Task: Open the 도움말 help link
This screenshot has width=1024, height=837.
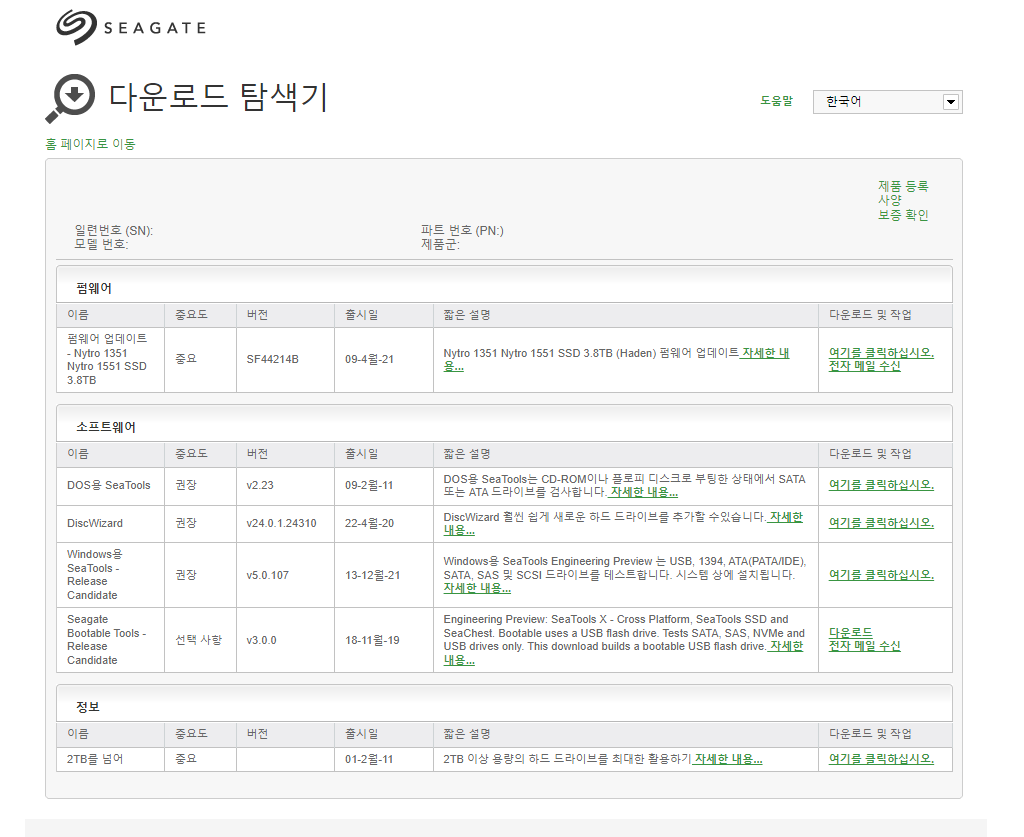Action: tap(776, 101)
